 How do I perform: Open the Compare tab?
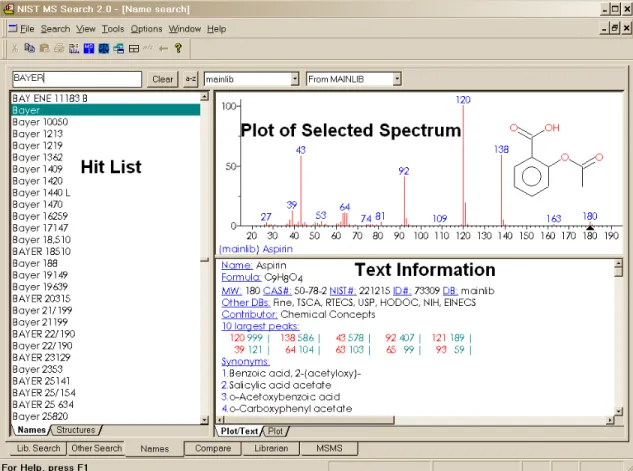213,448
